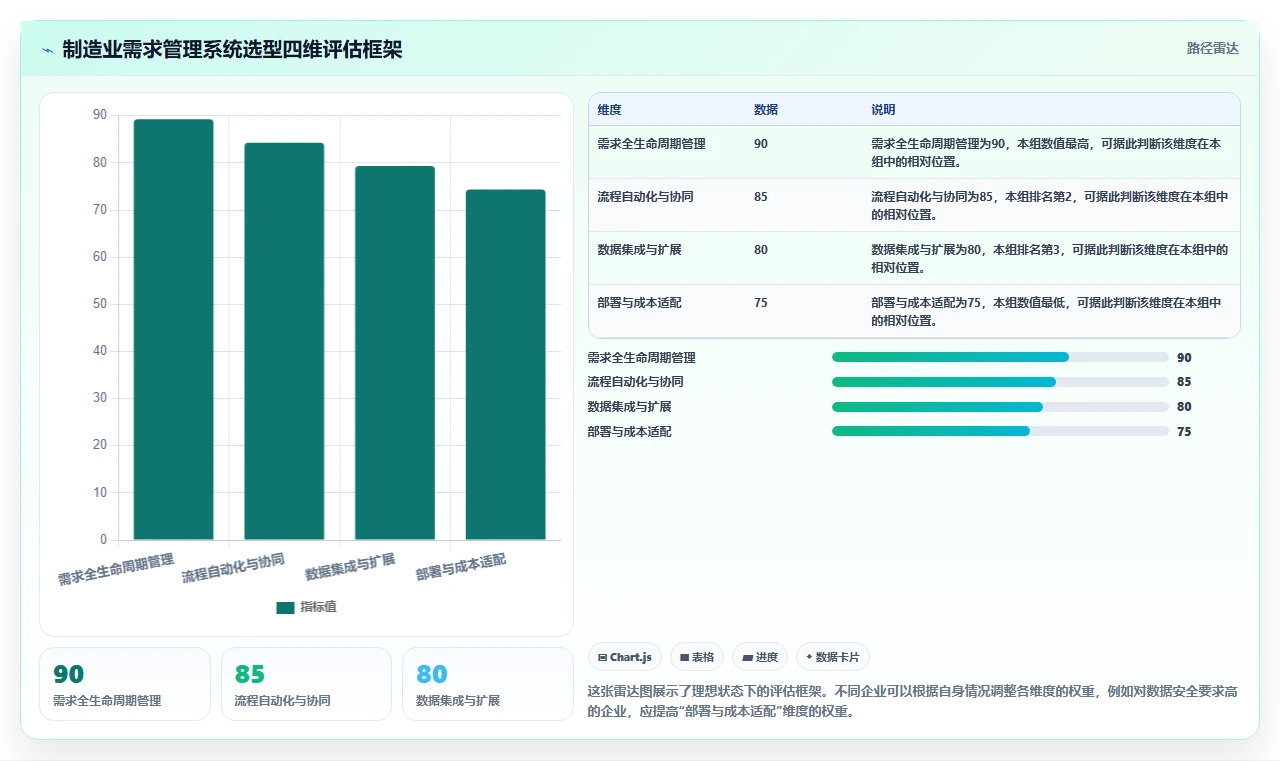The width and height of the screenshot is (1280, 761).
Task: Click the 部署与成本适配 progress bar showing 75
Action: pos(1000,431)
